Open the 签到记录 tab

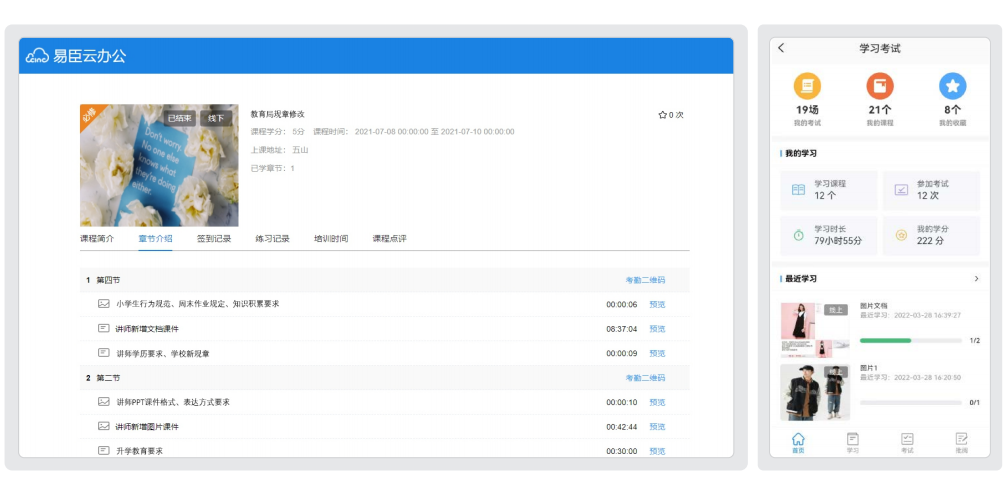(214, 238)
